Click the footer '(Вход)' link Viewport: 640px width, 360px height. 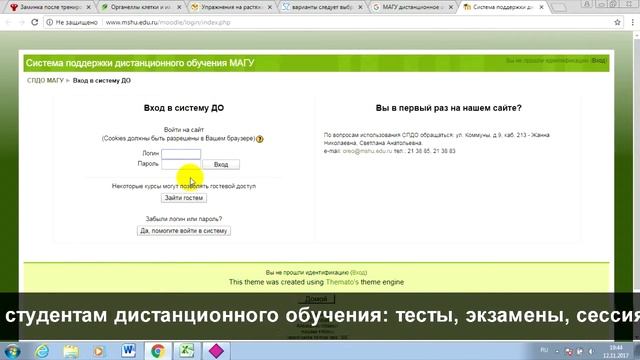[x=358, y=272]
